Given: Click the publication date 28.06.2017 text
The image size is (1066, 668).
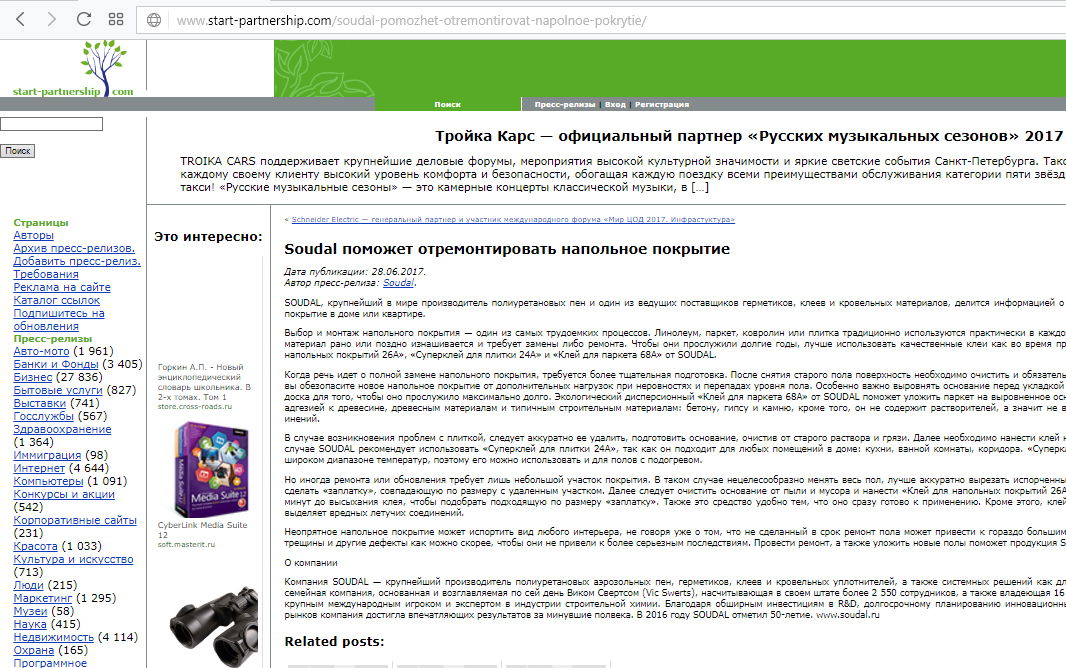Looking at the screenshot, I should tap(398, 272).
